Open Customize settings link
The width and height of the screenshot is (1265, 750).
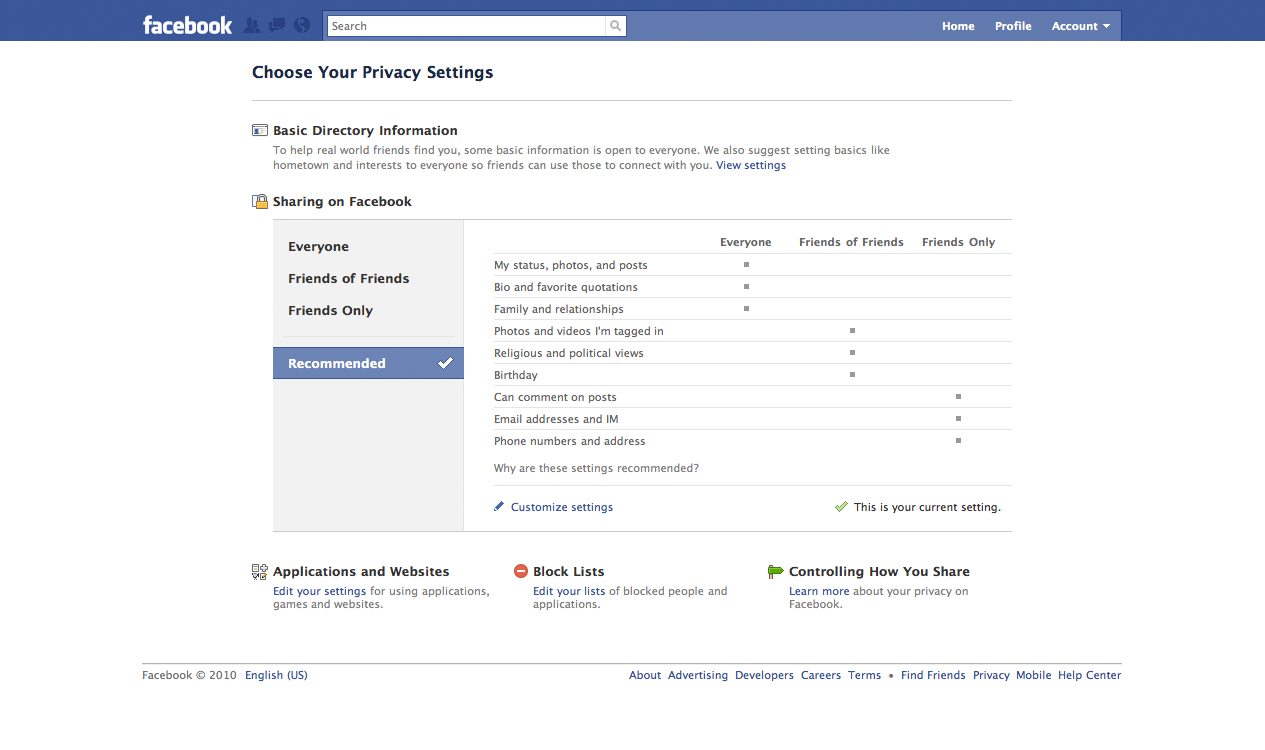click(x=562, y=507)
